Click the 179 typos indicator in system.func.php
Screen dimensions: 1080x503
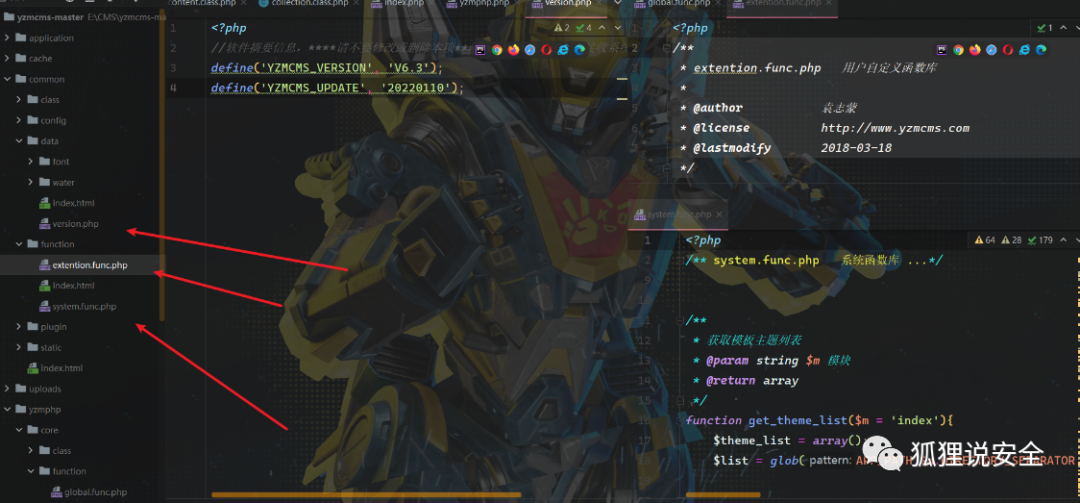coord(1040,240)
